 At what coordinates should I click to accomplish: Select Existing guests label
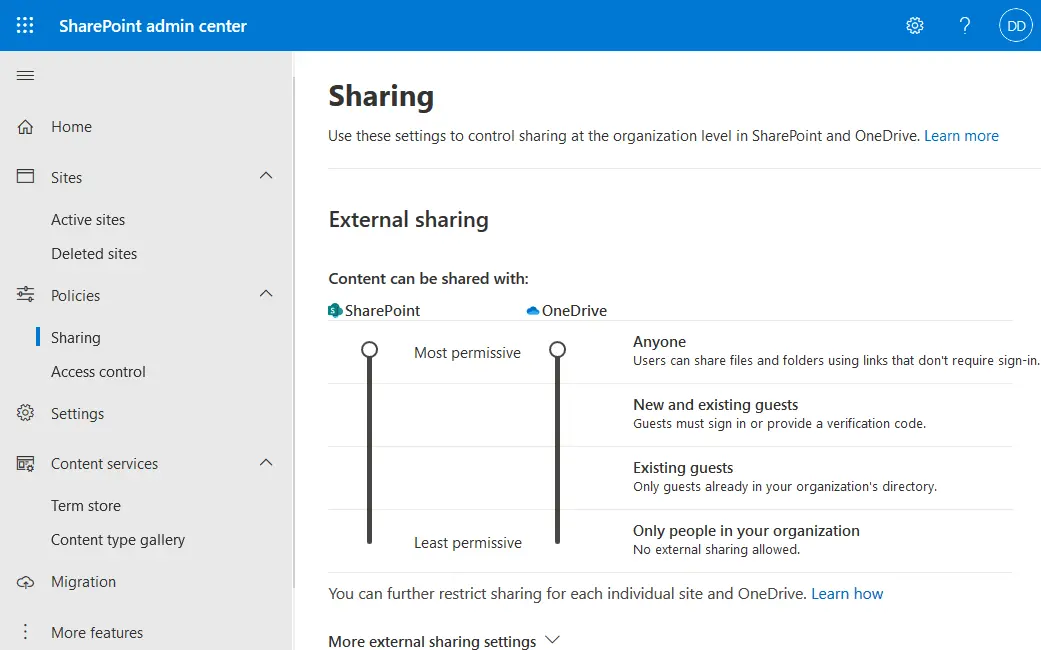click(683, 468)
